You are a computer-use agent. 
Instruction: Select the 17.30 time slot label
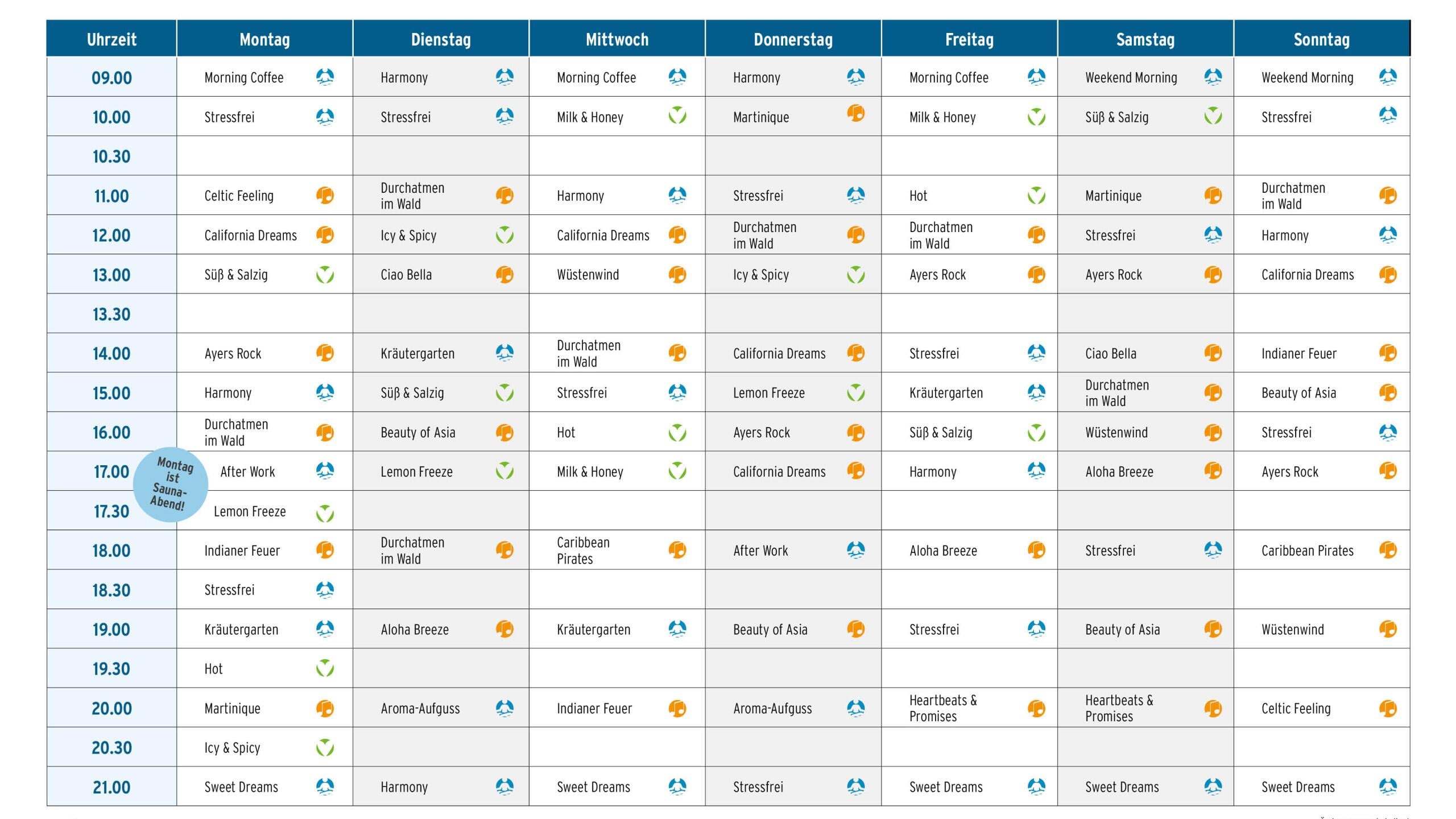[x=111, y=511]
